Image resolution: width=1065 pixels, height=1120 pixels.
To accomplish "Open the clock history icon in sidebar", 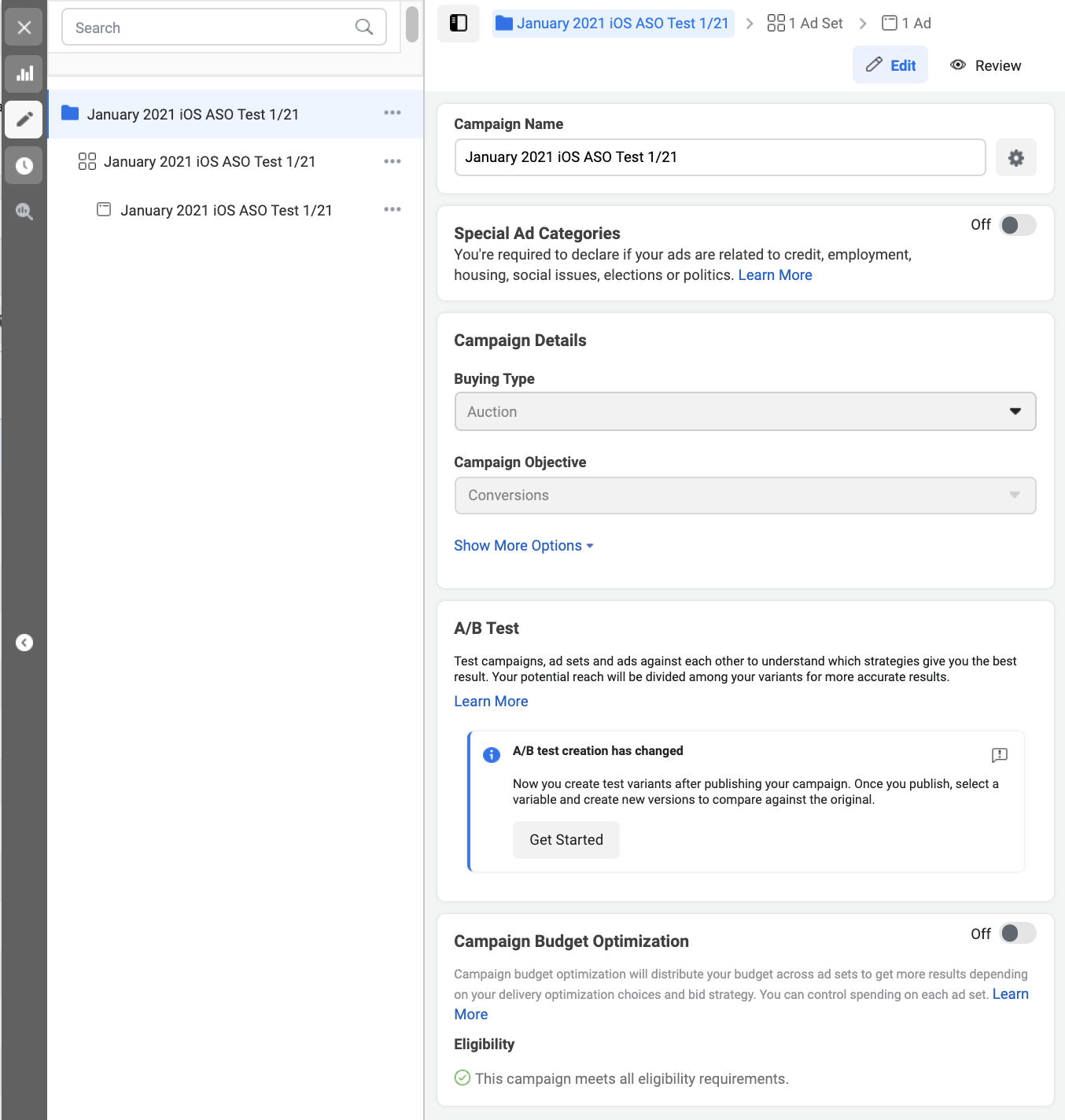I will (24, 166).
